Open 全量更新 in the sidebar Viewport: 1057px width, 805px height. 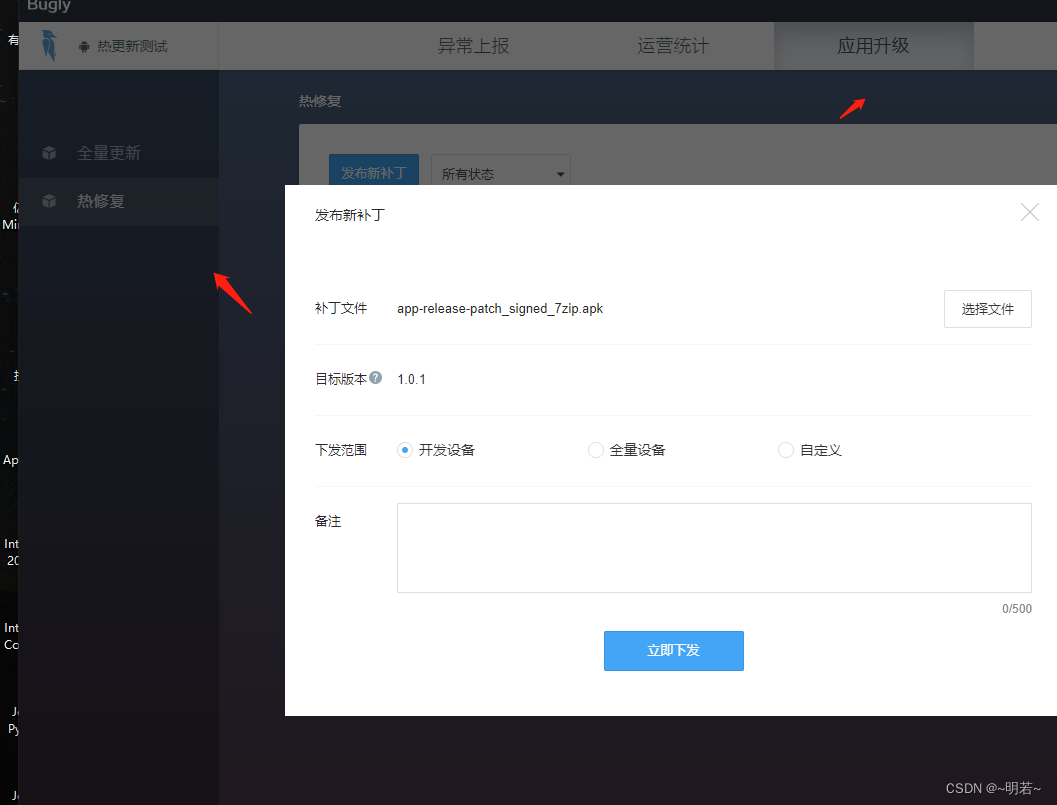pos(119,153)
